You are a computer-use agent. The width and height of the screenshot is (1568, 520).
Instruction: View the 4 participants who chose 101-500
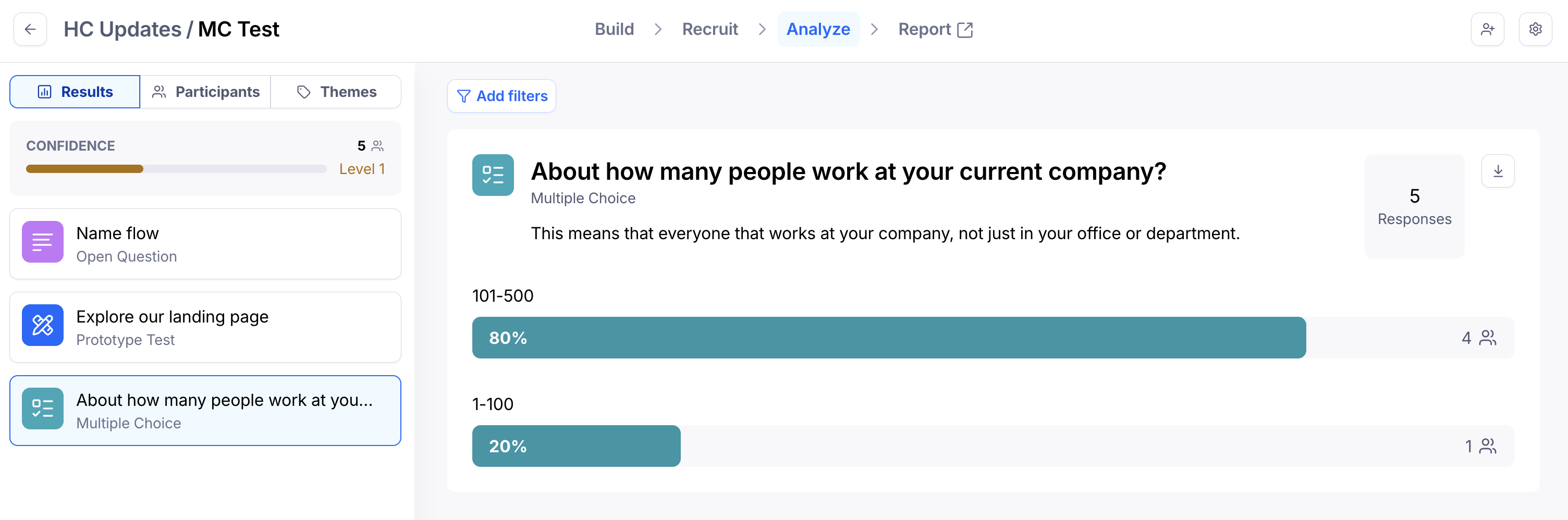tap(1478, 338)
